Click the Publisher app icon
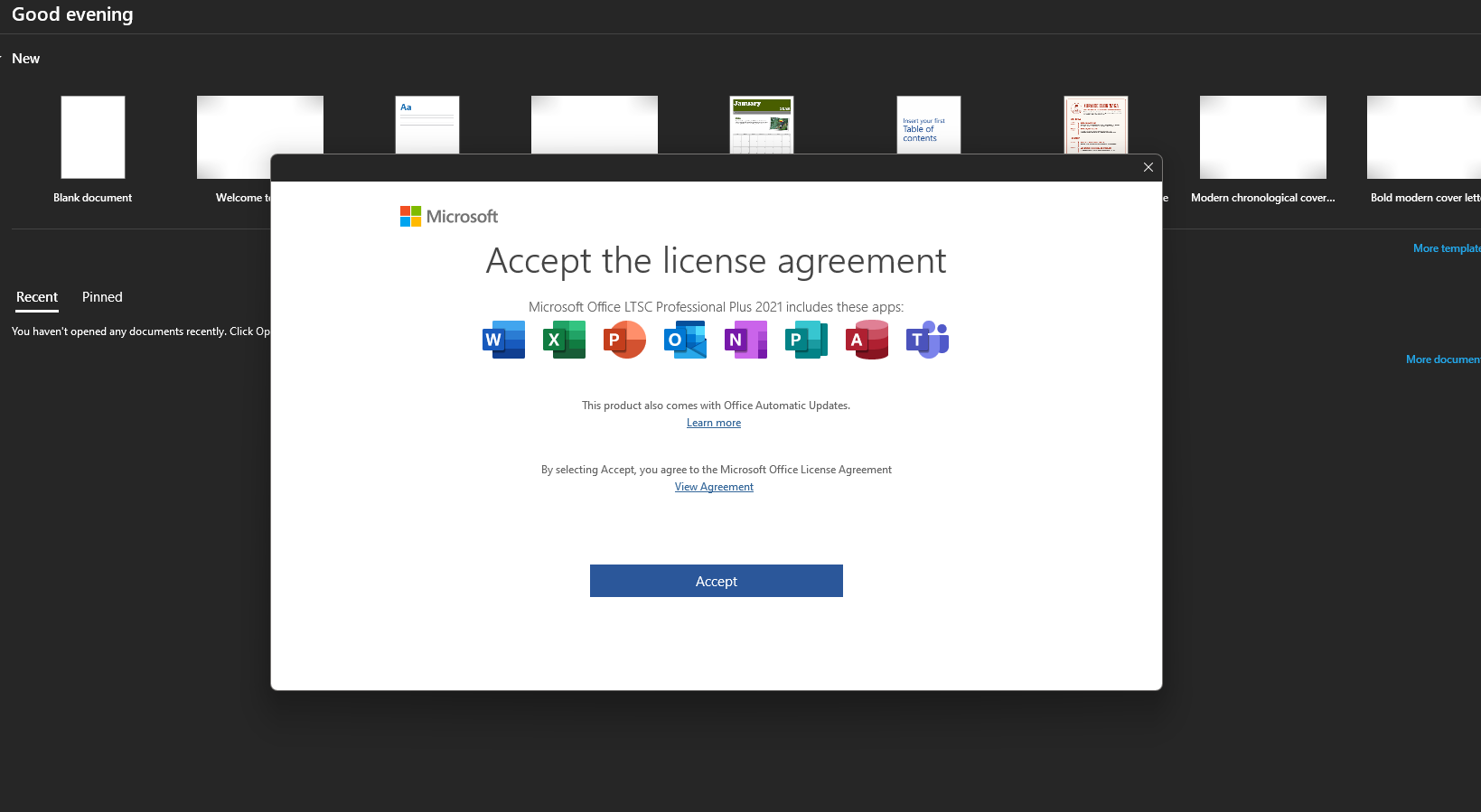Image resolution: width=1481 pixels, height=812 pixels. click(806, 340)
